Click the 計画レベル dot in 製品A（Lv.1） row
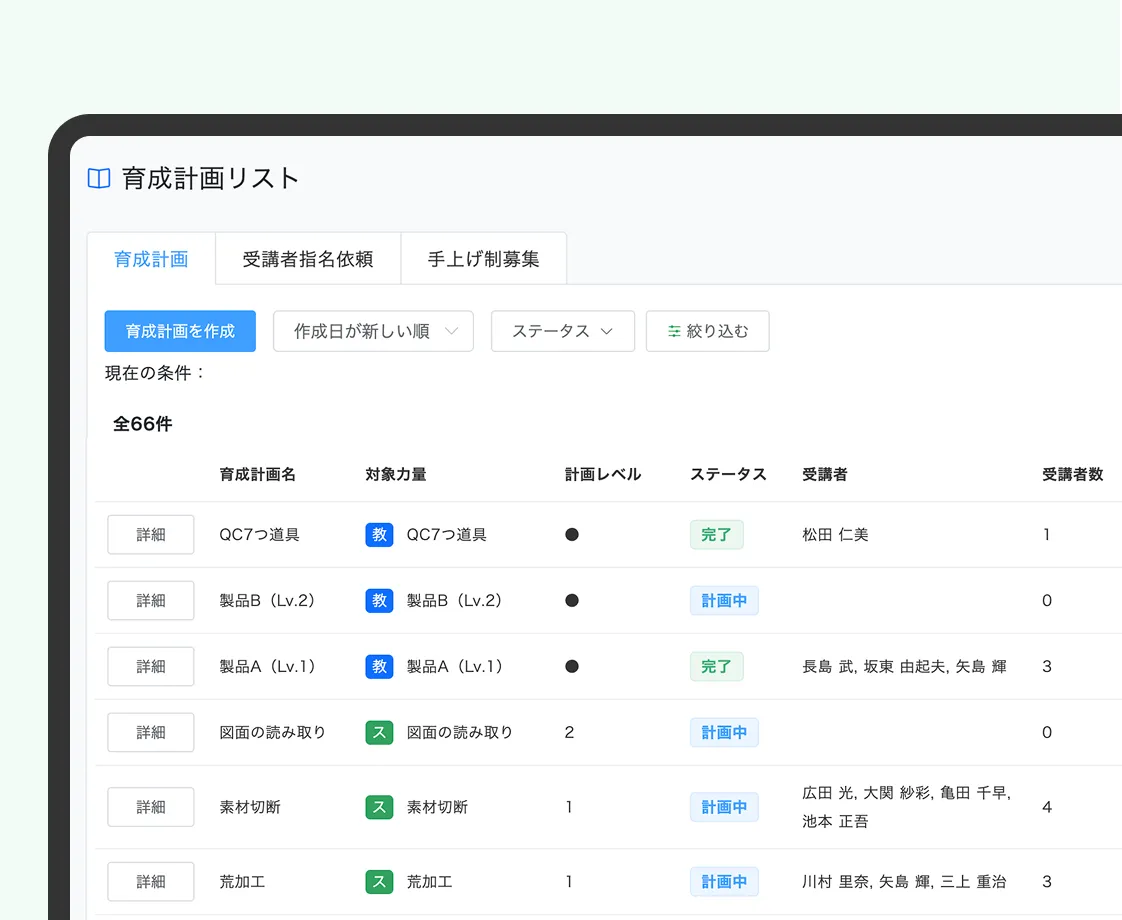This screenshot has height=920, width=1122. click(x=572, y=667)
